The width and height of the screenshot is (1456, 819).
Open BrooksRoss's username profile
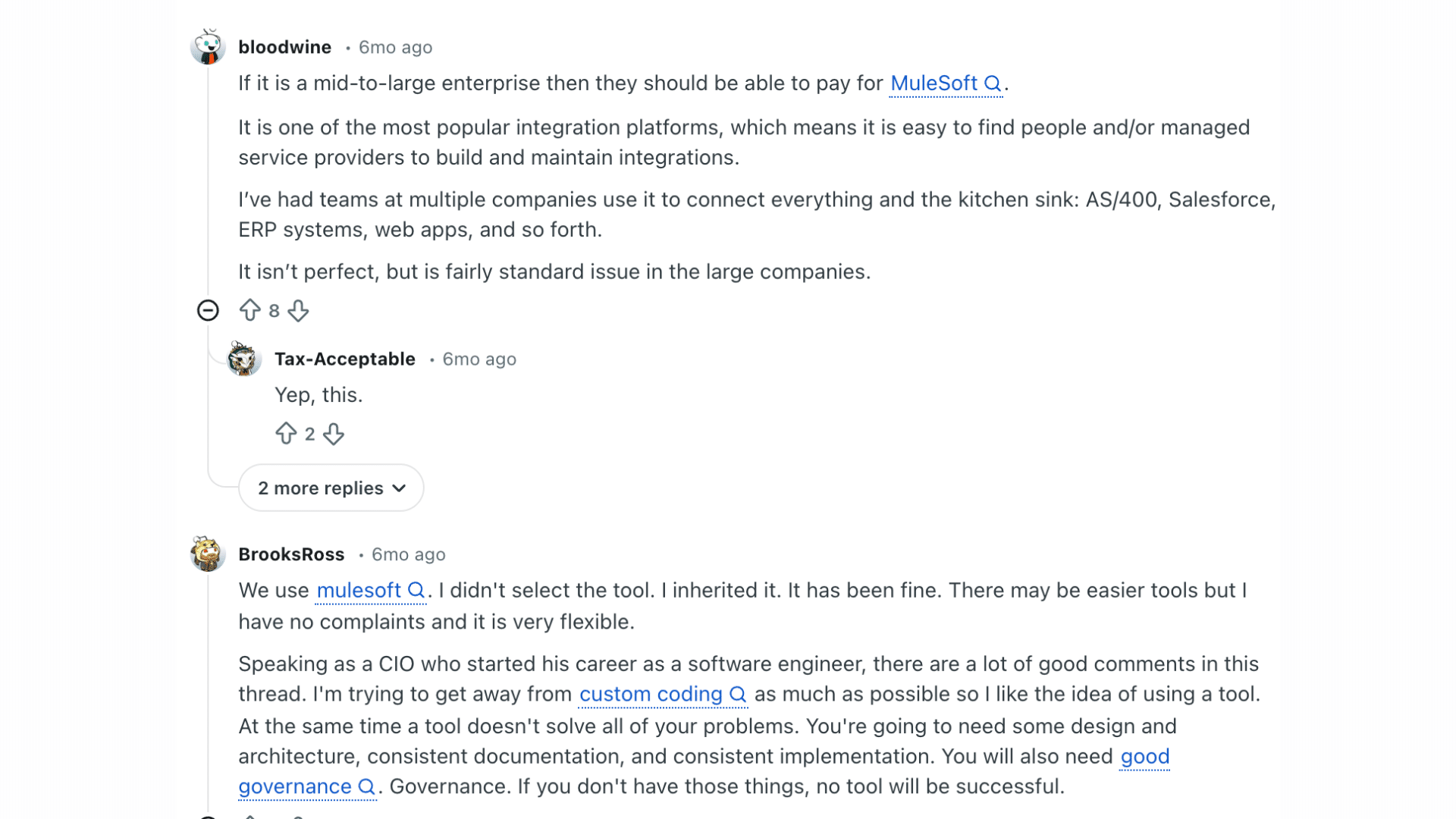(291, 554)
